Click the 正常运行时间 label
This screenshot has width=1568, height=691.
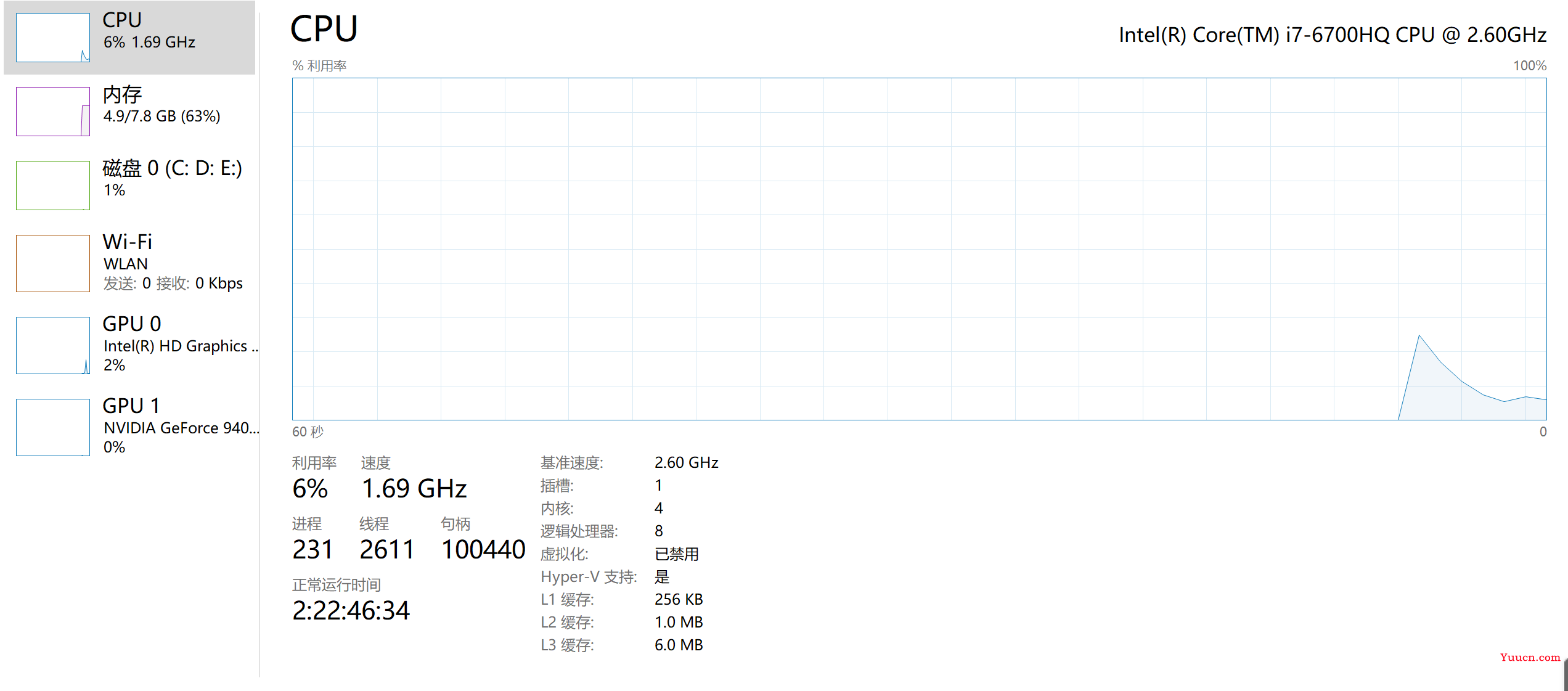337,585
